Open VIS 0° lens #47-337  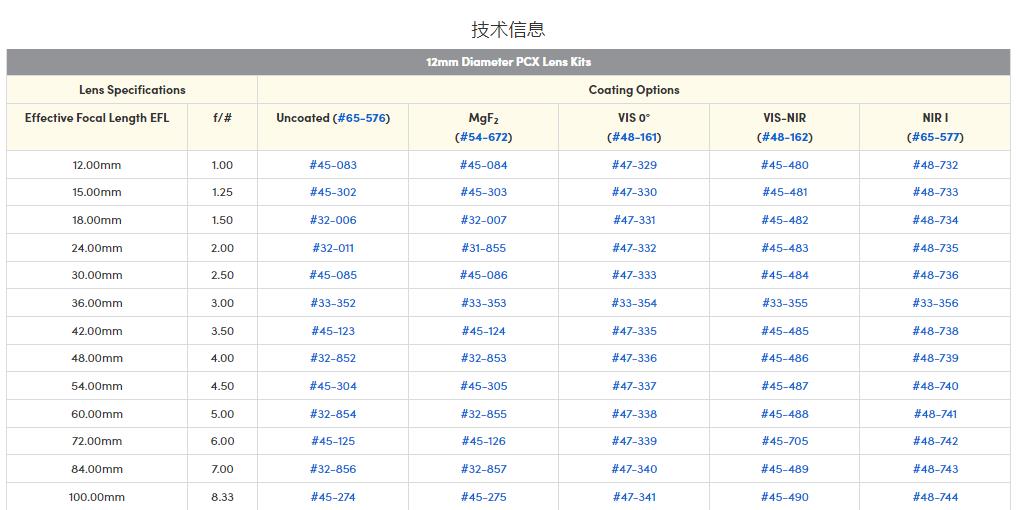(634, 386)
